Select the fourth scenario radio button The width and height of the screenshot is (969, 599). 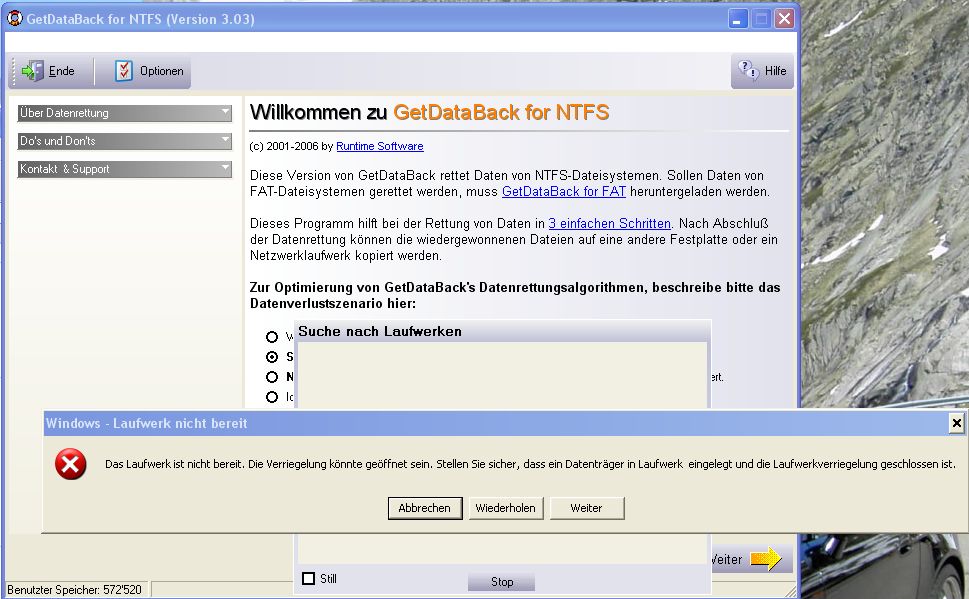point(272,397)
